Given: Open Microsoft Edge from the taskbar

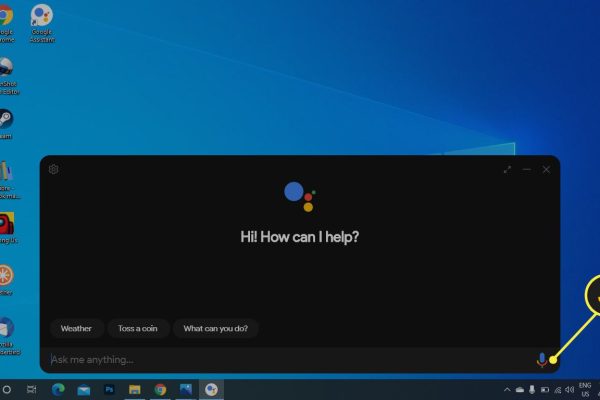Looking at the screenshot, I should click(58, 389).
